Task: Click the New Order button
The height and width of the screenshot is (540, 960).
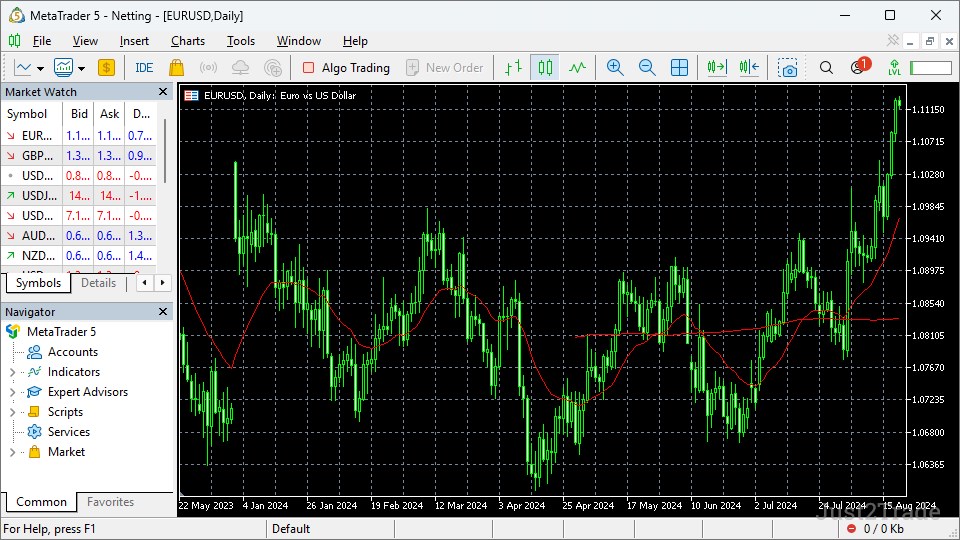Action: (x=445, y=67)
